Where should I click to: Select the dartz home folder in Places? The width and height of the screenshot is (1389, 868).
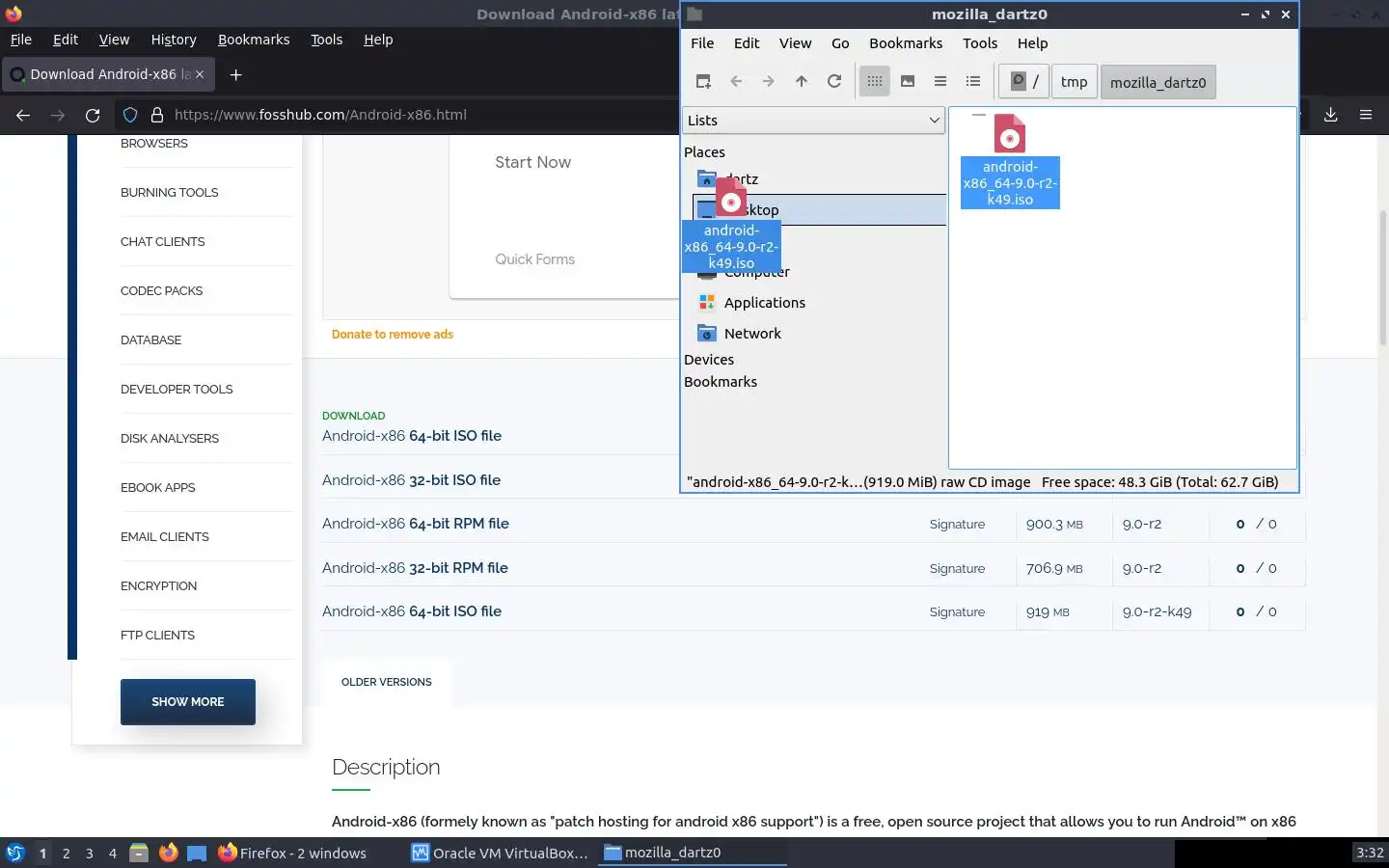(742, 179)
